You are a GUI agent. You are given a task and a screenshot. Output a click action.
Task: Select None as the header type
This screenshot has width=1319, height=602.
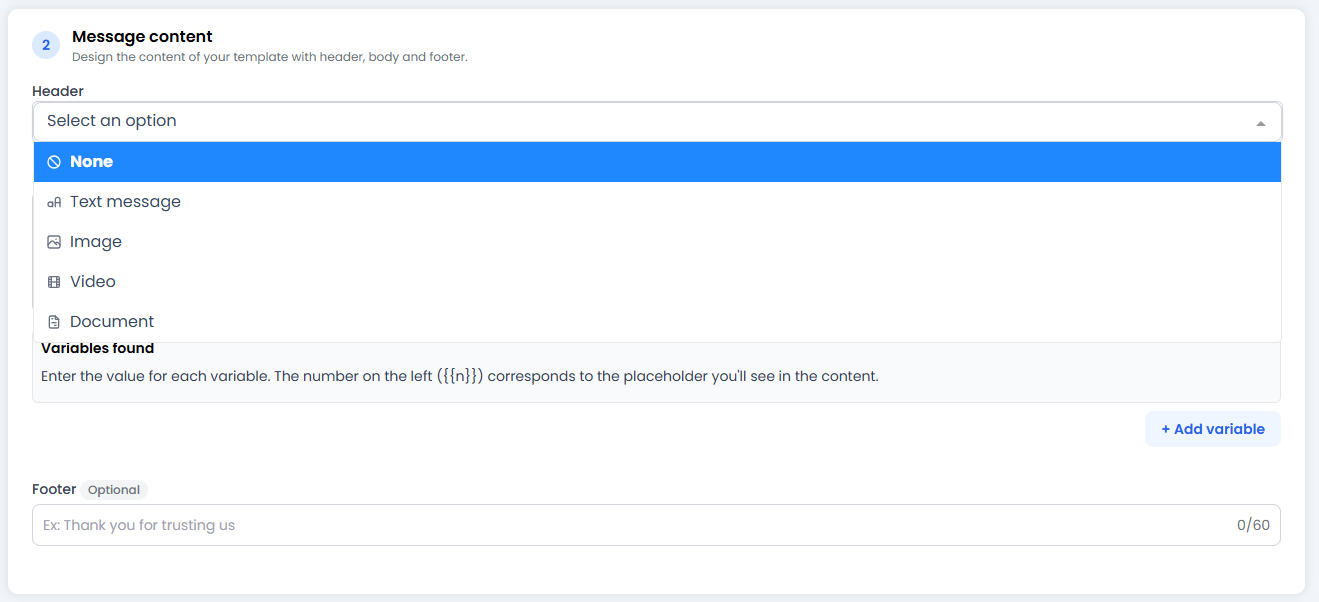91,161
